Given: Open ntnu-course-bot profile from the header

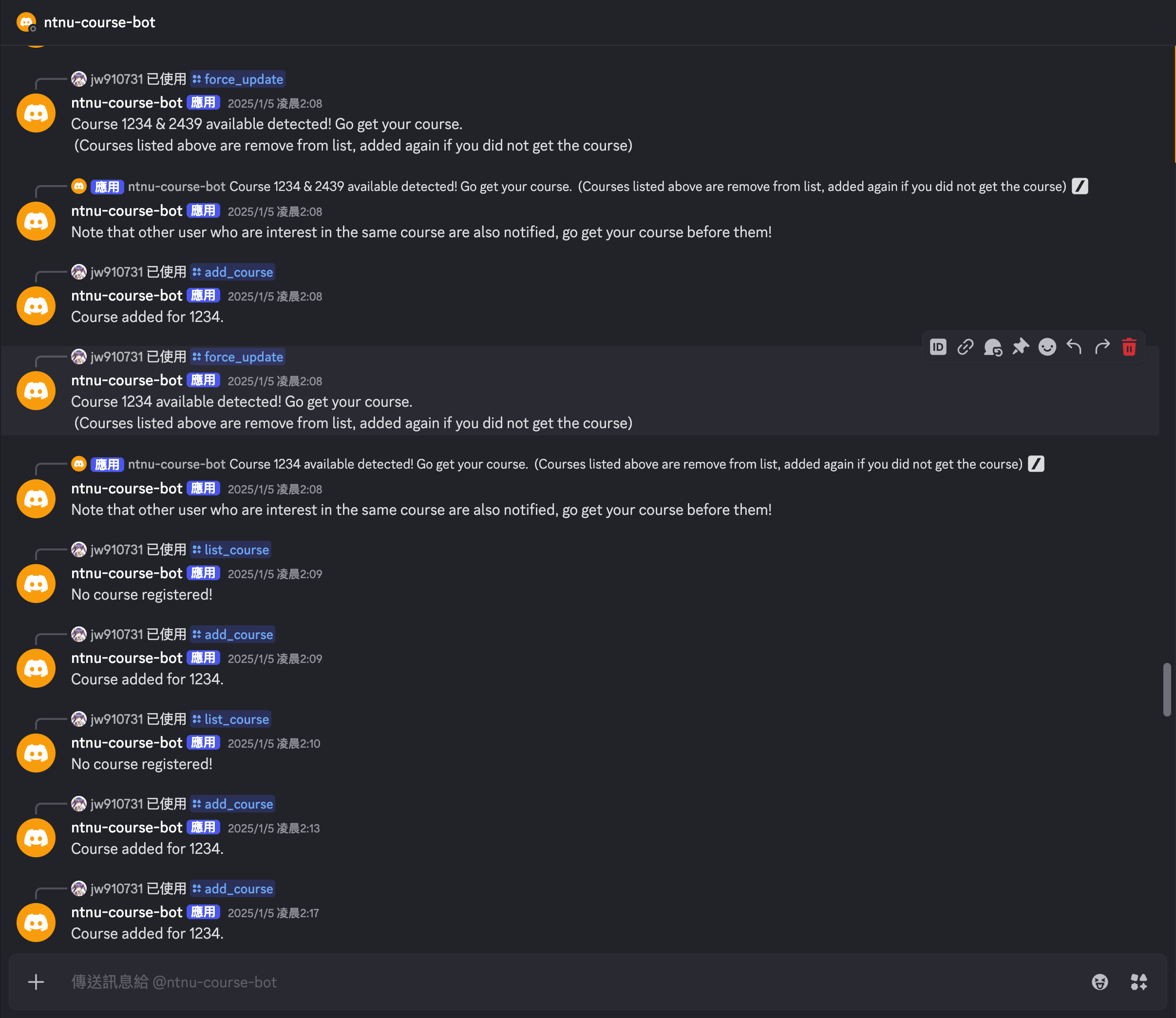Looking at the screenshot, I should click(x=99, y=23).
